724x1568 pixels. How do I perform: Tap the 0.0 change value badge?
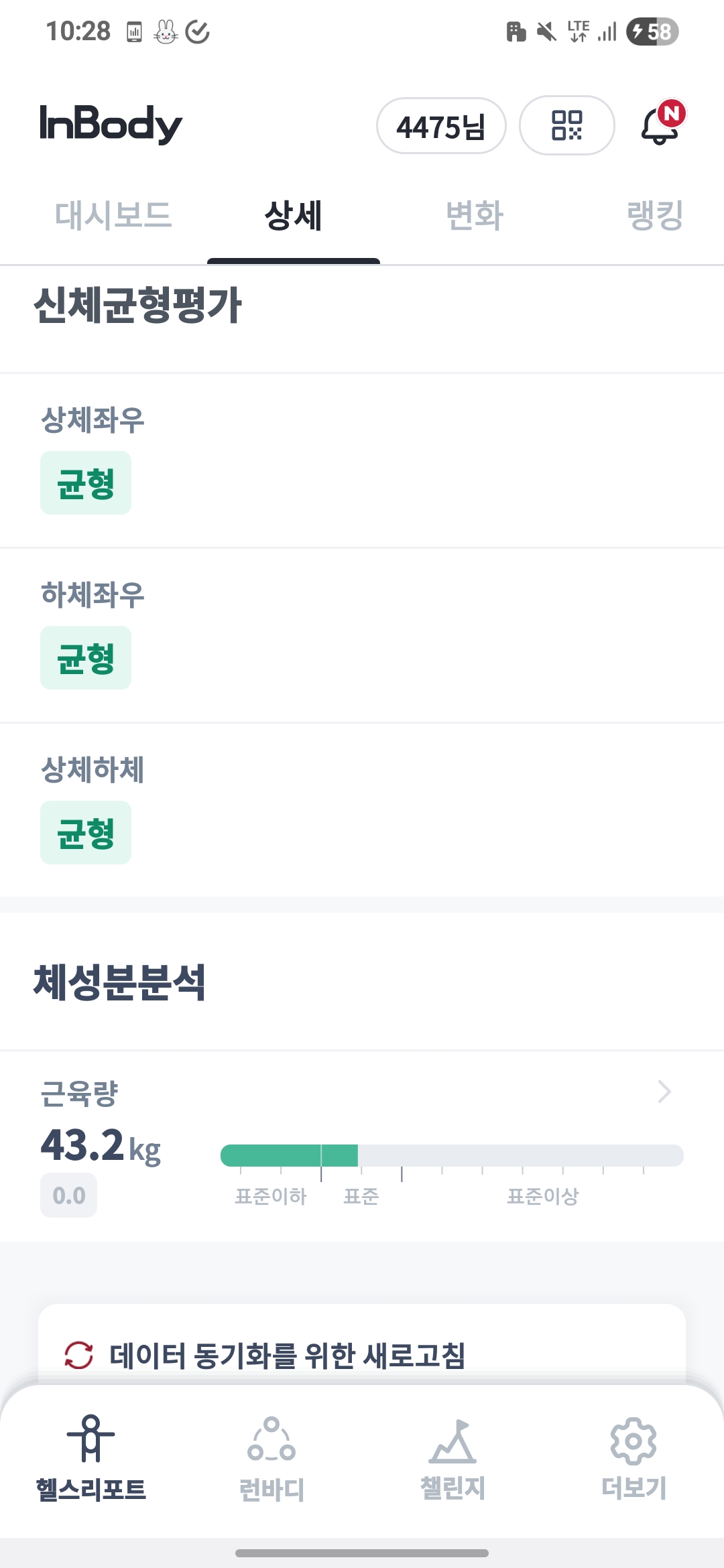point(69,1195)
